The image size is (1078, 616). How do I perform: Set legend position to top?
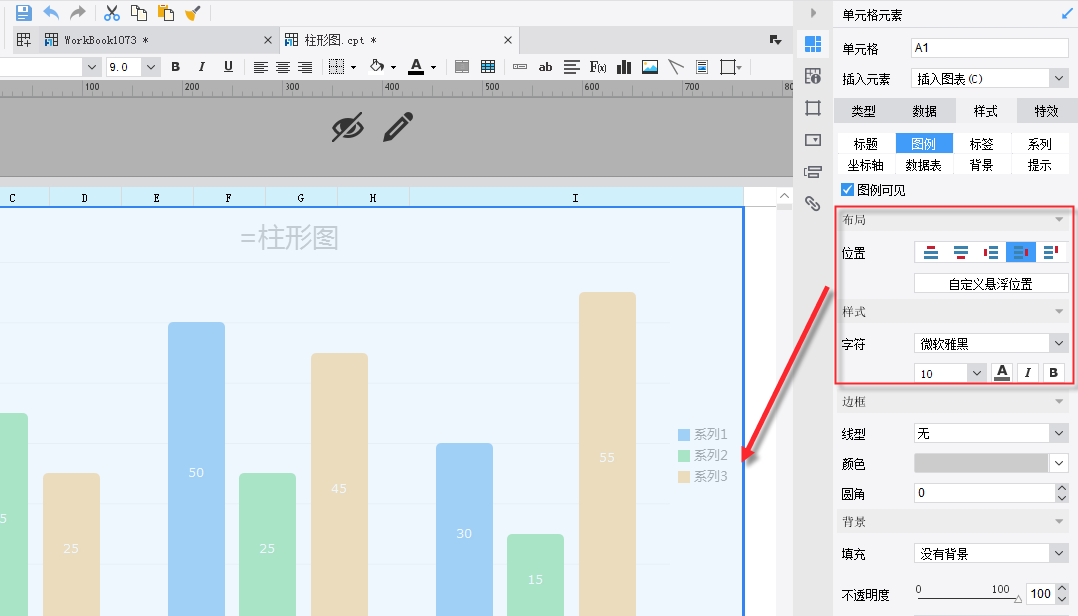coord(931,252)
